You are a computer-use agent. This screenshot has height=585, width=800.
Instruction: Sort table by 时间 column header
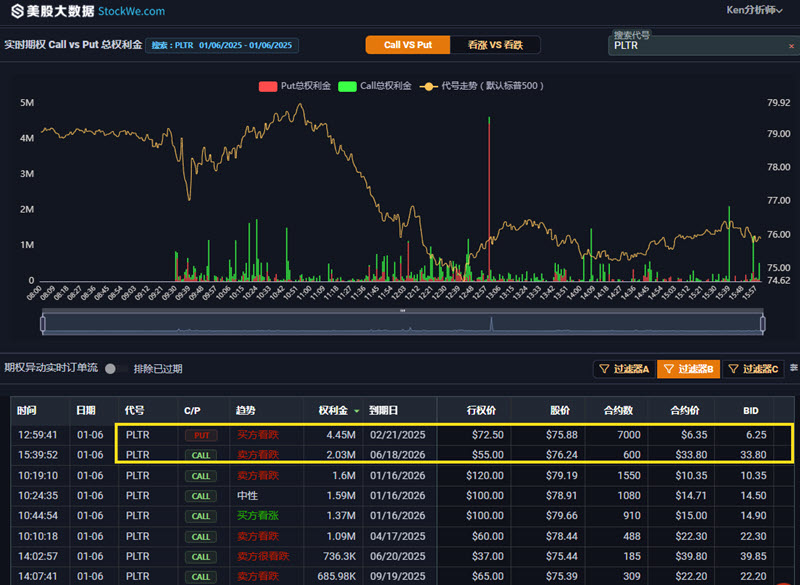tap(26, 411)
